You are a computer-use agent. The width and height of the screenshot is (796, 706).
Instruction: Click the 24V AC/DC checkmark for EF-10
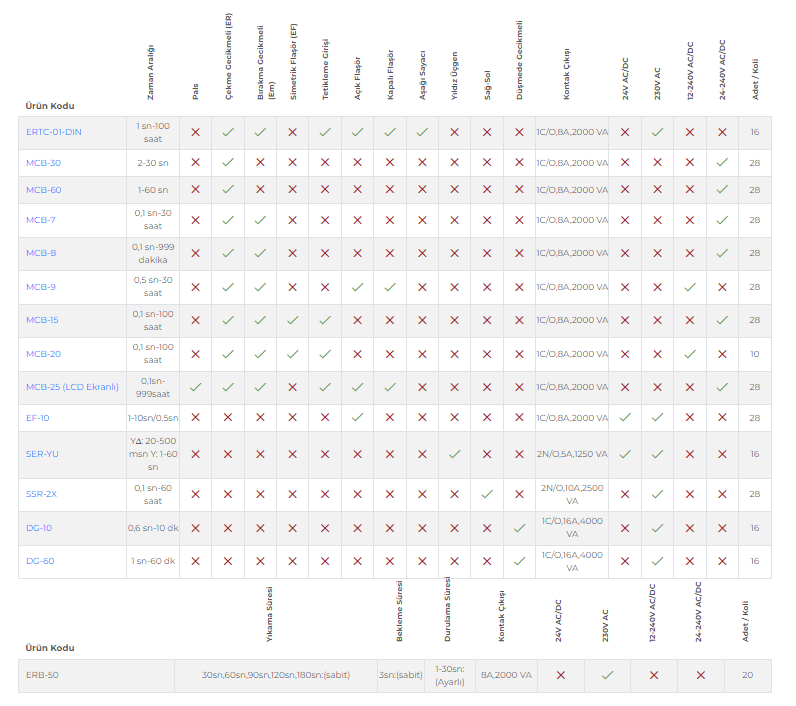point(625,417)
